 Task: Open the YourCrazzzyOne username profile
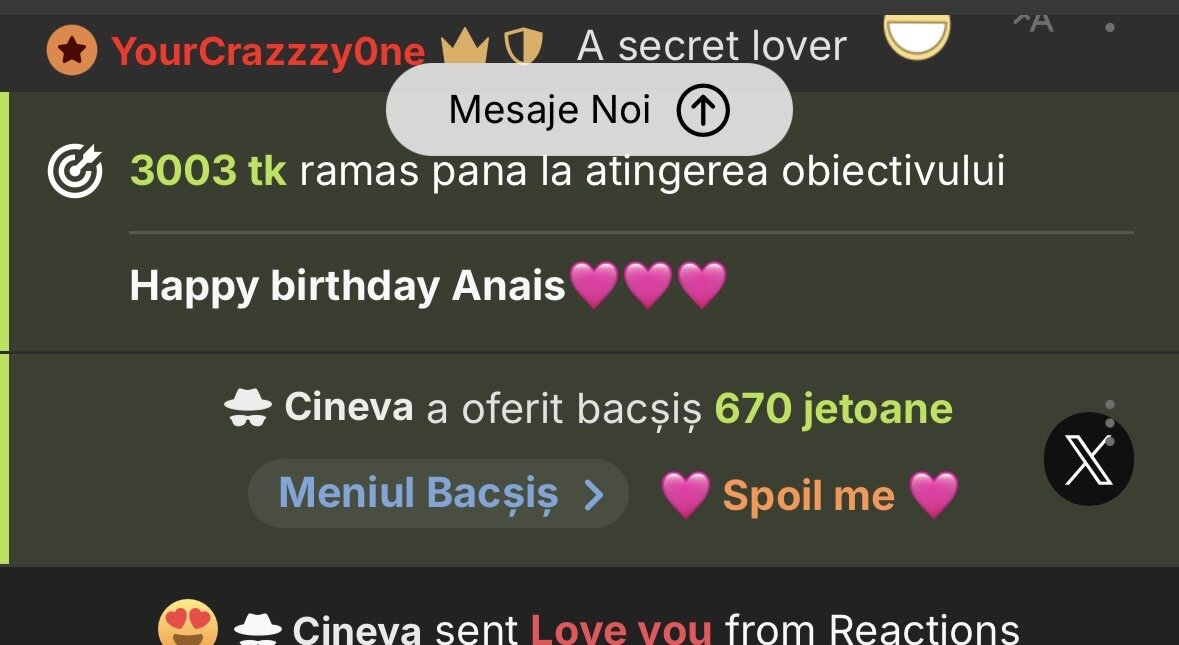point(267,51)
